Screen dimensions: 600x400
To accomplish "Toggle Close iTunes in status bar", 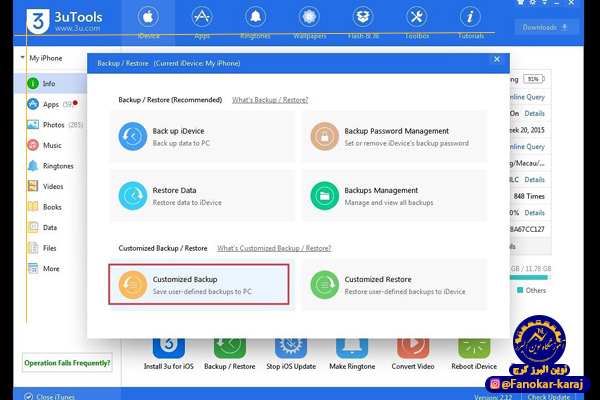I will click(49, 397).
